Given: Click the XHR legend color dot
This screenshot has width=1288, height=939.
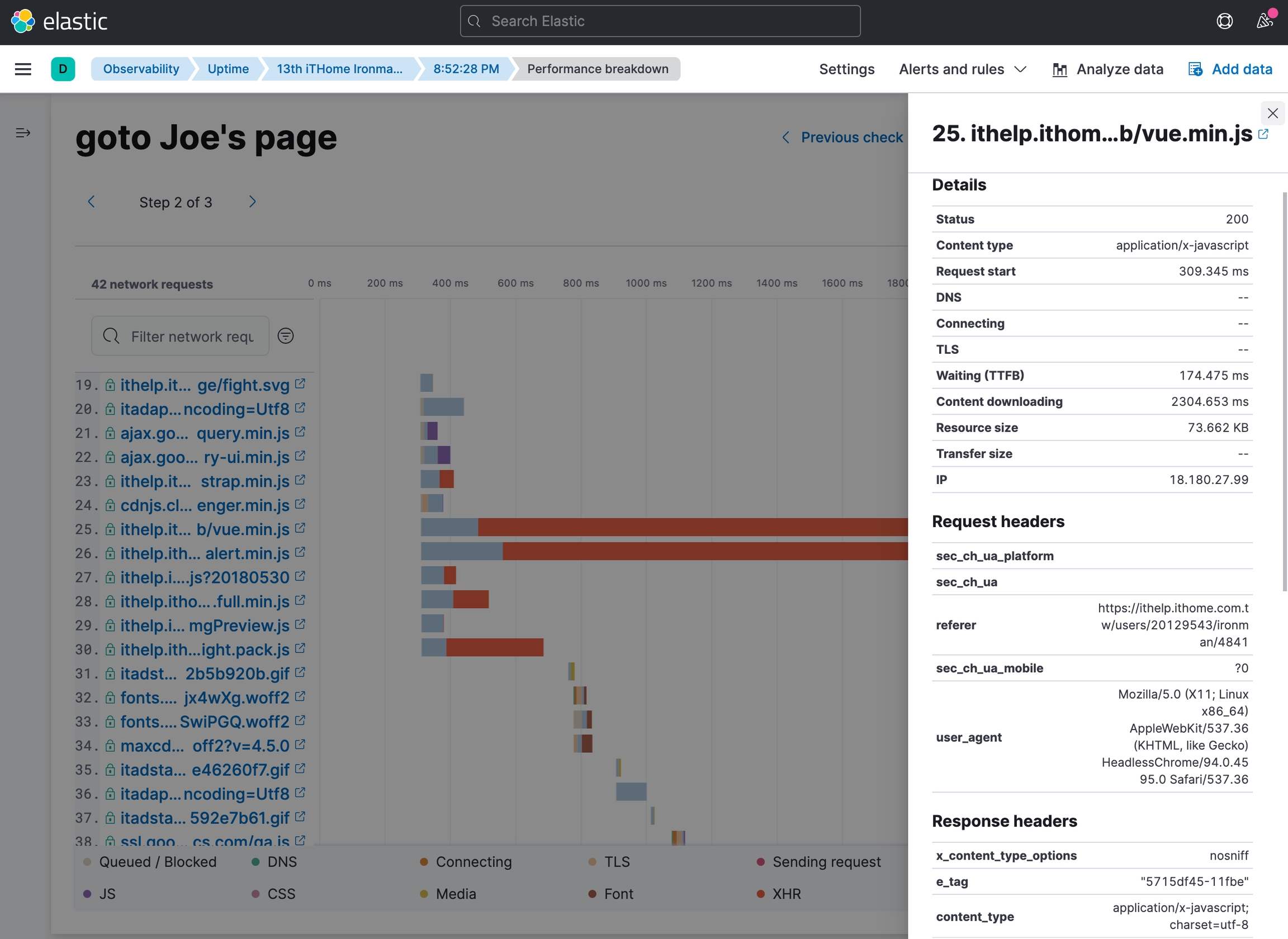Looking at the screenshot, I should (x=760, y=894).
